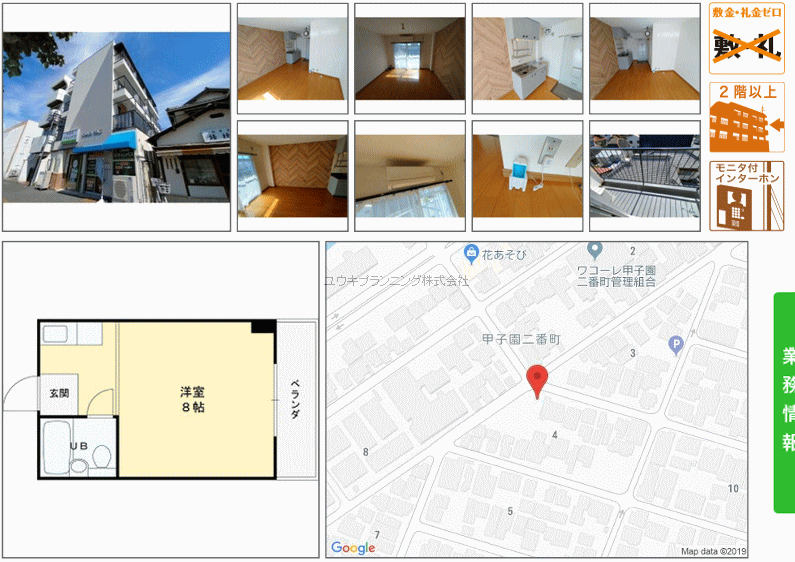Screen dimensions: 795x562
Task: Click the blue parking P marker on map
Action: tap(676, 346)
